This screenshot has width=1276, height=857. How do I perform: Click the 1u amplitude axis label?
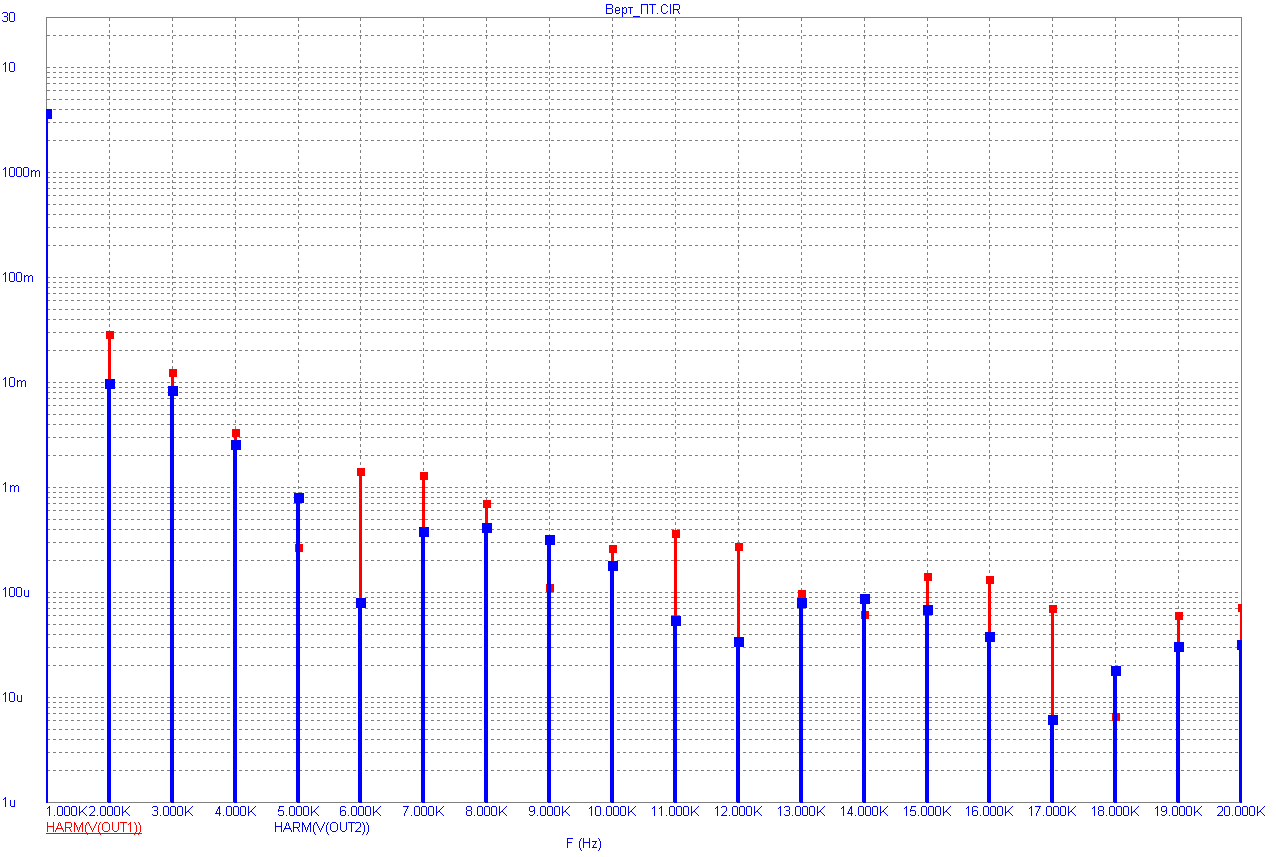[x=11, y=802]
